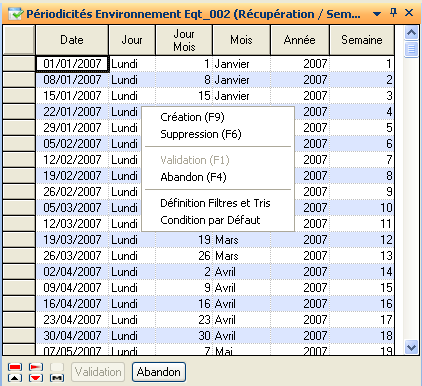Open the title bar dropdown arrow
422x386 pixels.
click(x=377, y=14)
